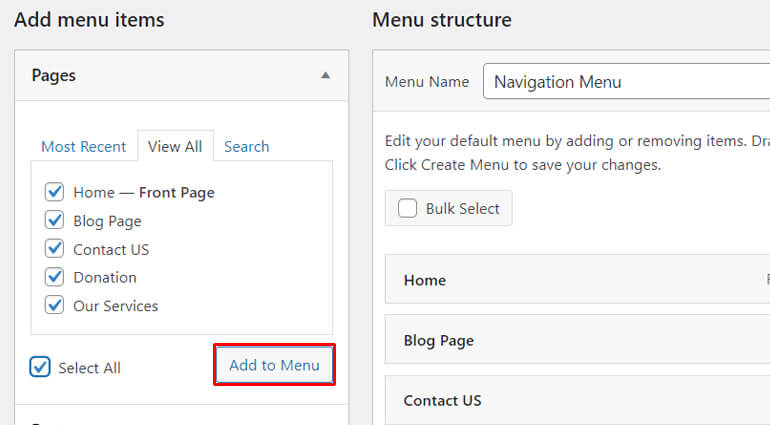This screenshot has width=770, height=425.
Task: Toggle the Select All checkbox
Action: point(40,367)
